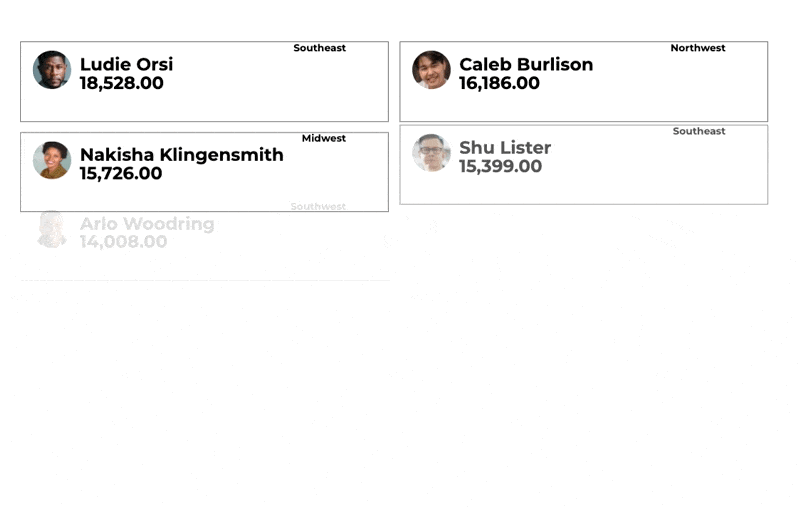This screenshot has height=507, width=800.
Task: Click the 15,726.00 sales figure
Action: pos(121,173)
